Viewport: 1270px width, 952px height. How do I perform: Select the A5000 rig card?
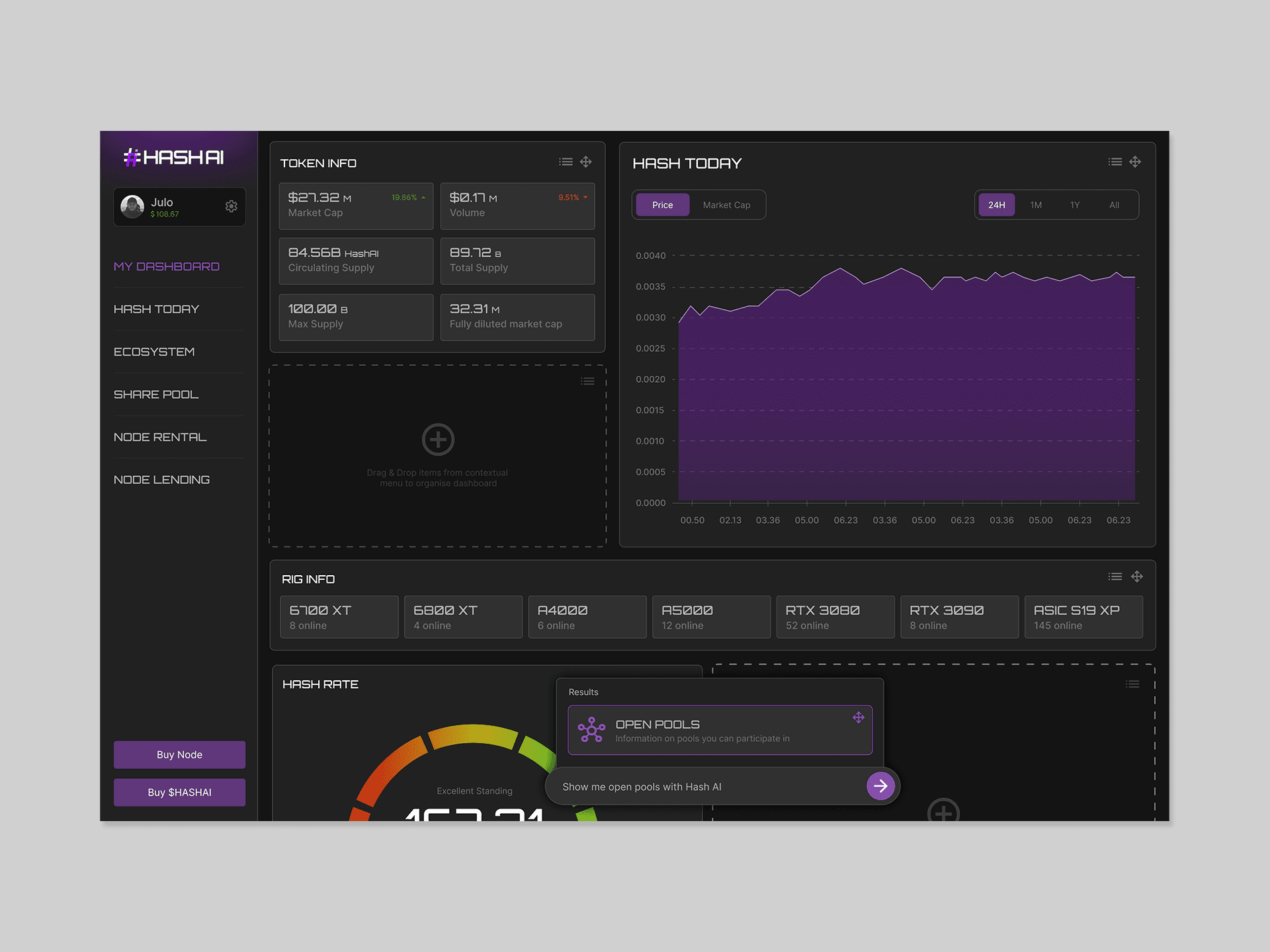click(712, 617)
